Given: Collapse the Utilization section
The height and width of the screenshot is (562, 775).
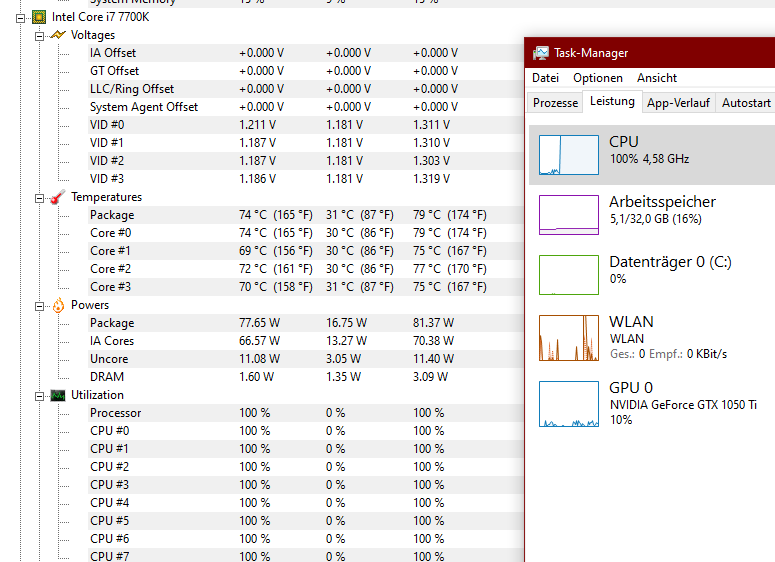Looking at the screenshot, I should click(x=39, y=396).
